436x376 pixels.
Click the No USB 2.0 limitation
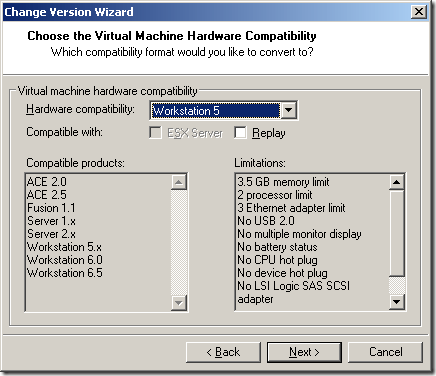266,221
